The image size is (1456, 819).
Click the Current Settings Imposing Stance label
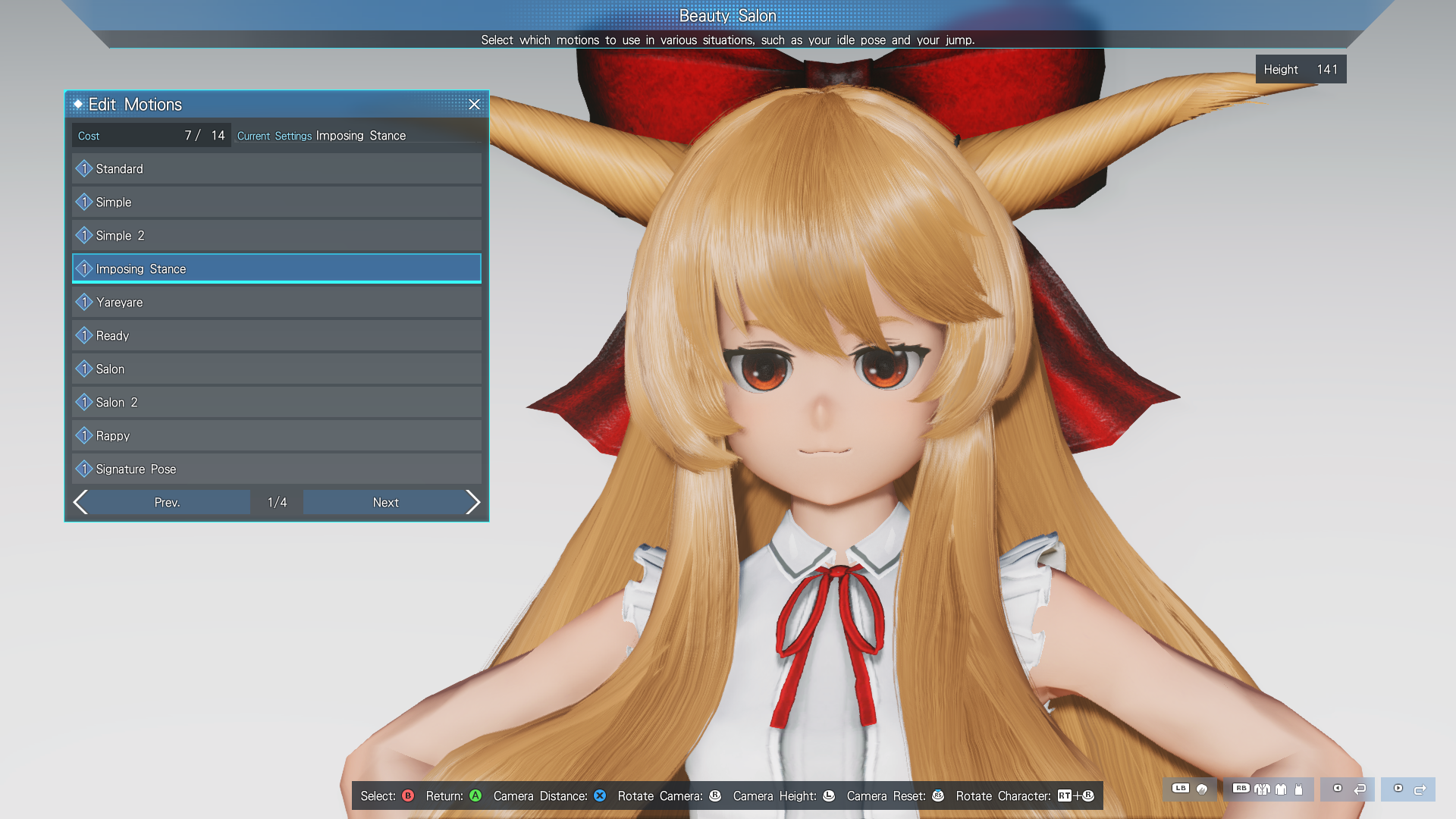(322, 136)
